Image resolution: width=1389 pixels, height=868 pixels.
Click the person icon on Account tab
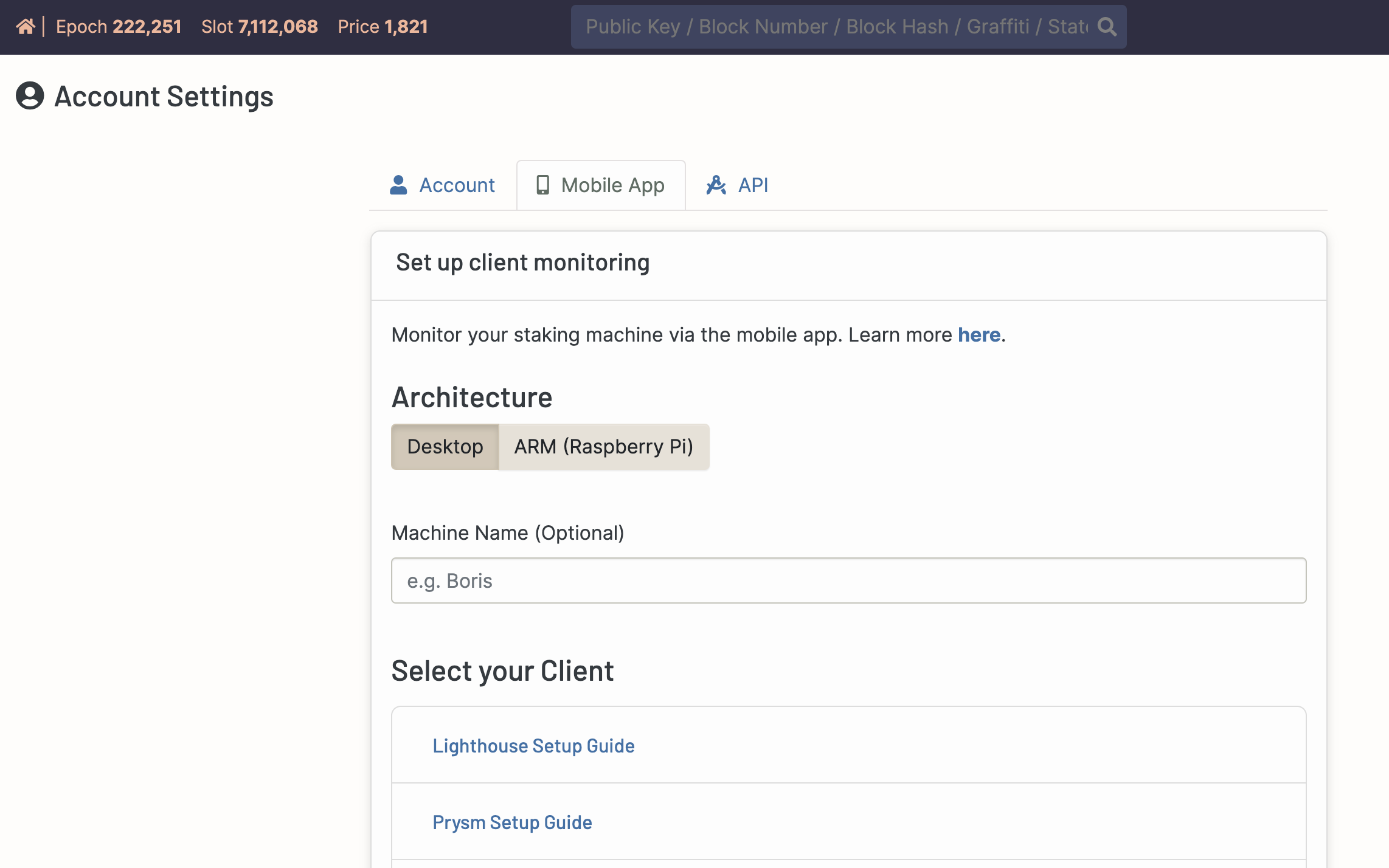click(x=398, y=185)
